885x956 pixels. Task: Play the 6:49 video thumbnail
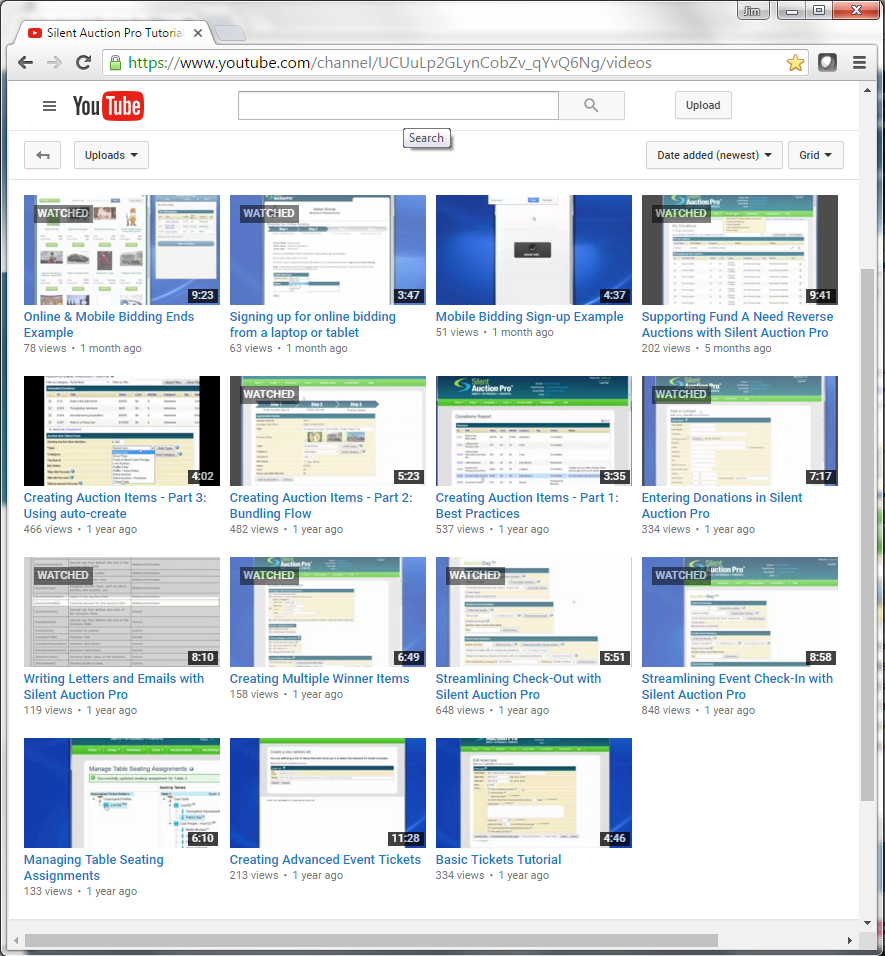(328, 612)
